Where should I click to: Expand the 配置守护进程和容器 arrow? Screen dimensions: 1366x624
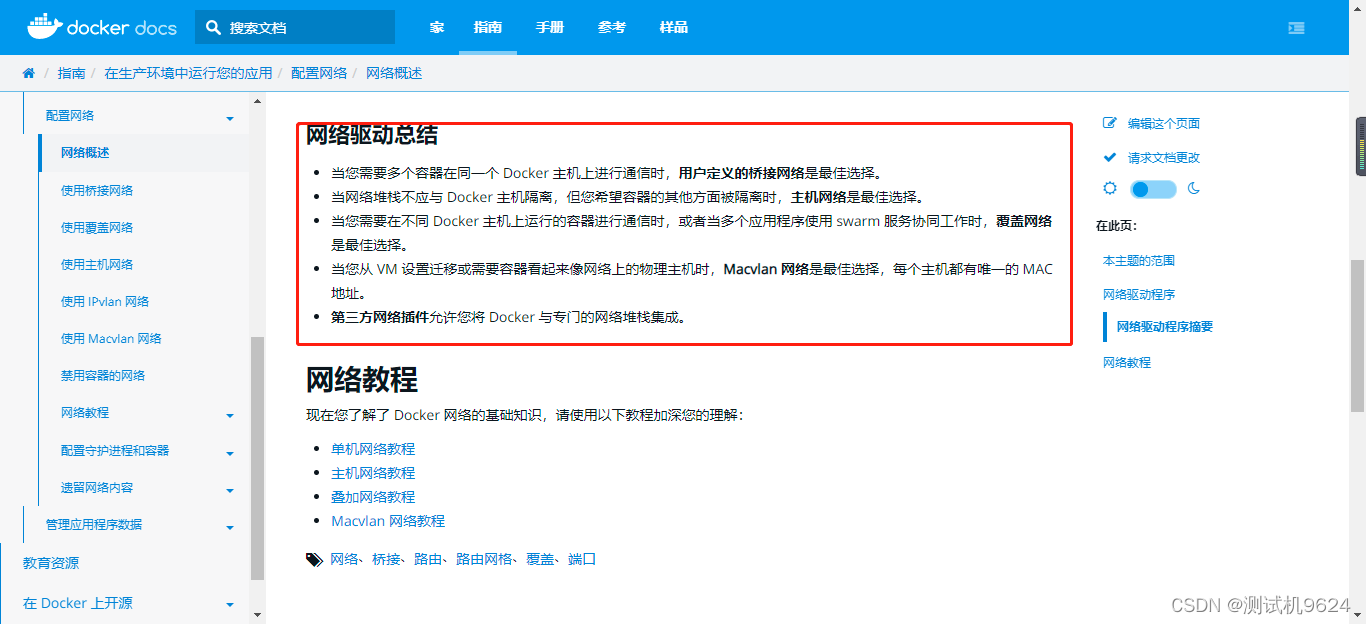coord(230,453)
